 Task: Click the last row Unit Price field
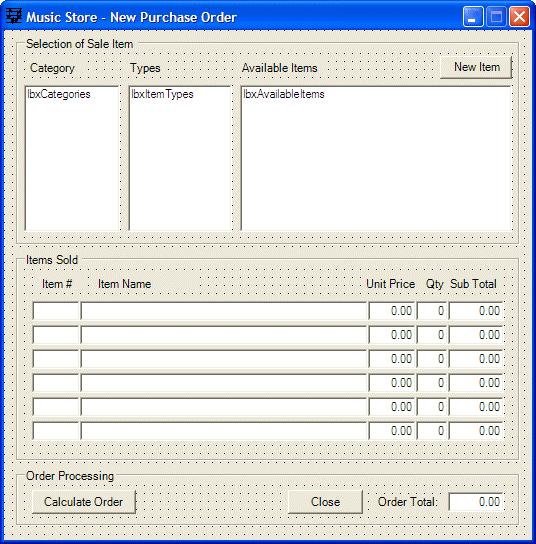click(392, 431)
